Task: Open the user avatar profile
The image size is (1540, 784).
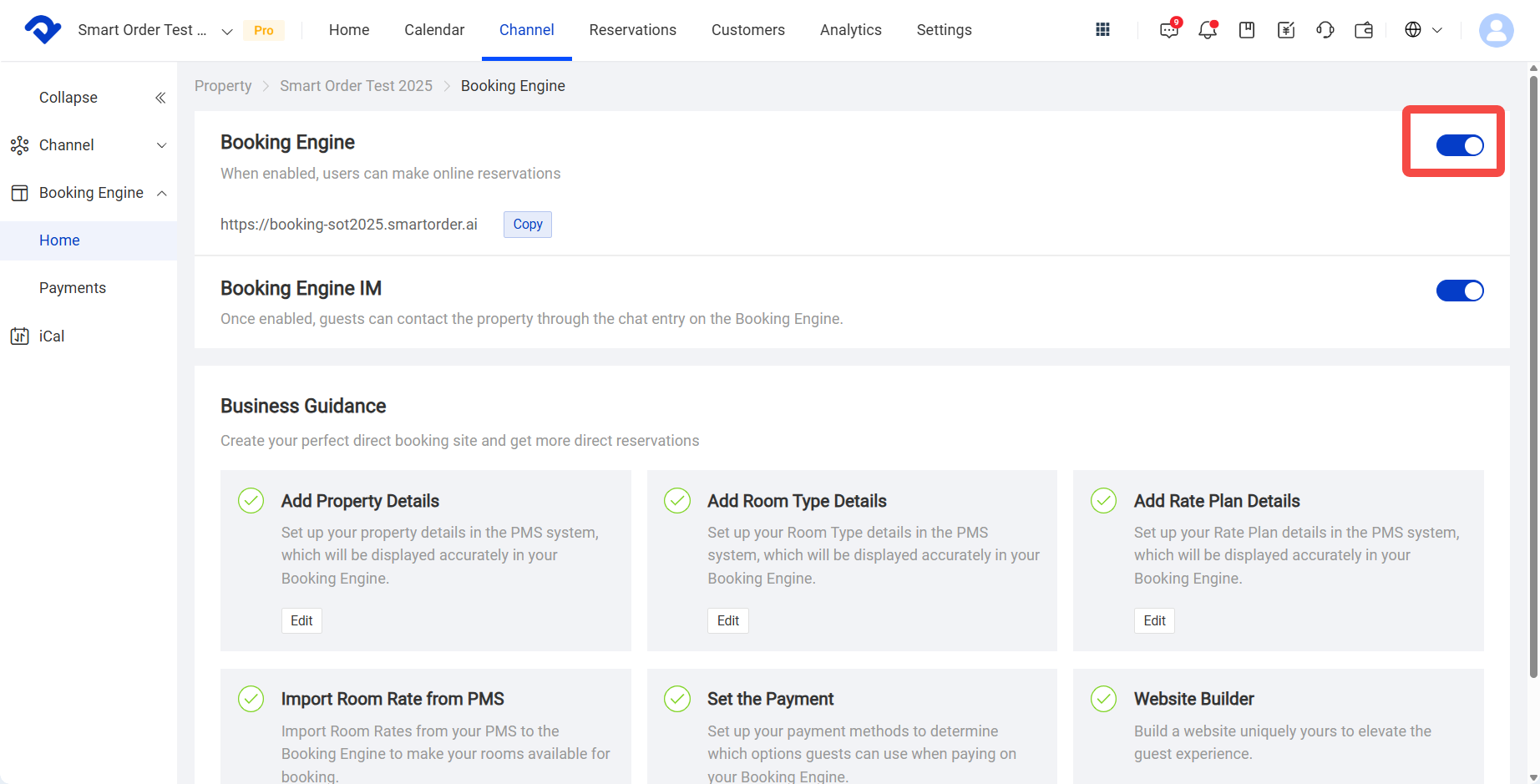Action: [1496, 30]
